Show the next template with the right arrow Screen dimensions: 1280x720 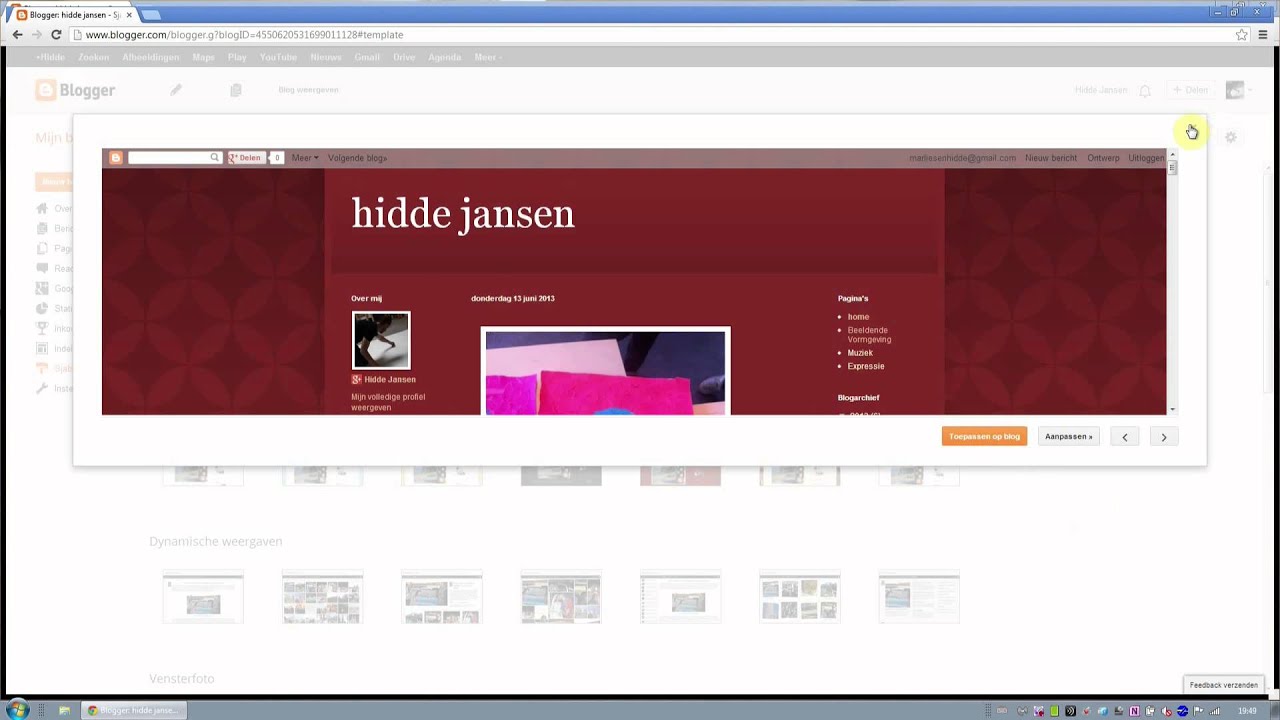[1164, 437]
